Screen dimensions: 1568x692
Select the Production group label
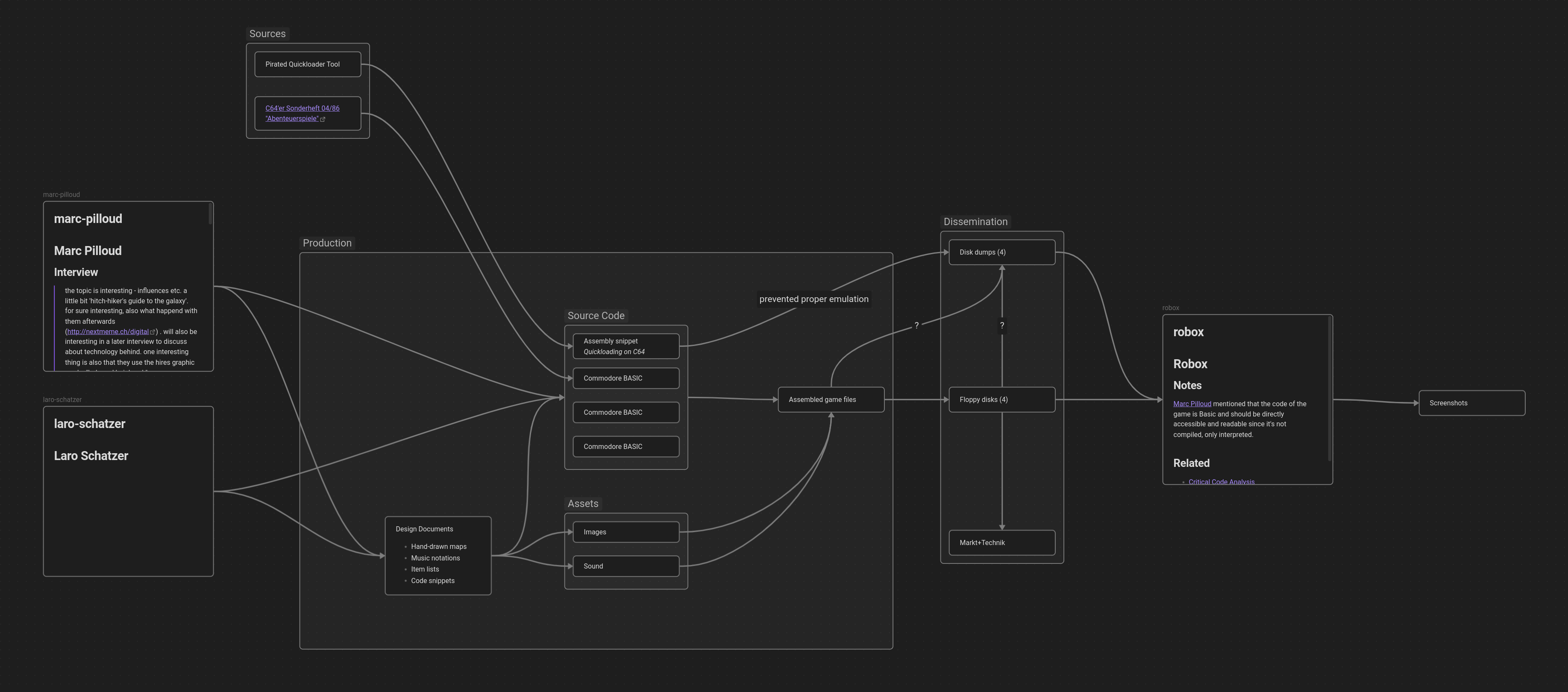point(327,243)
